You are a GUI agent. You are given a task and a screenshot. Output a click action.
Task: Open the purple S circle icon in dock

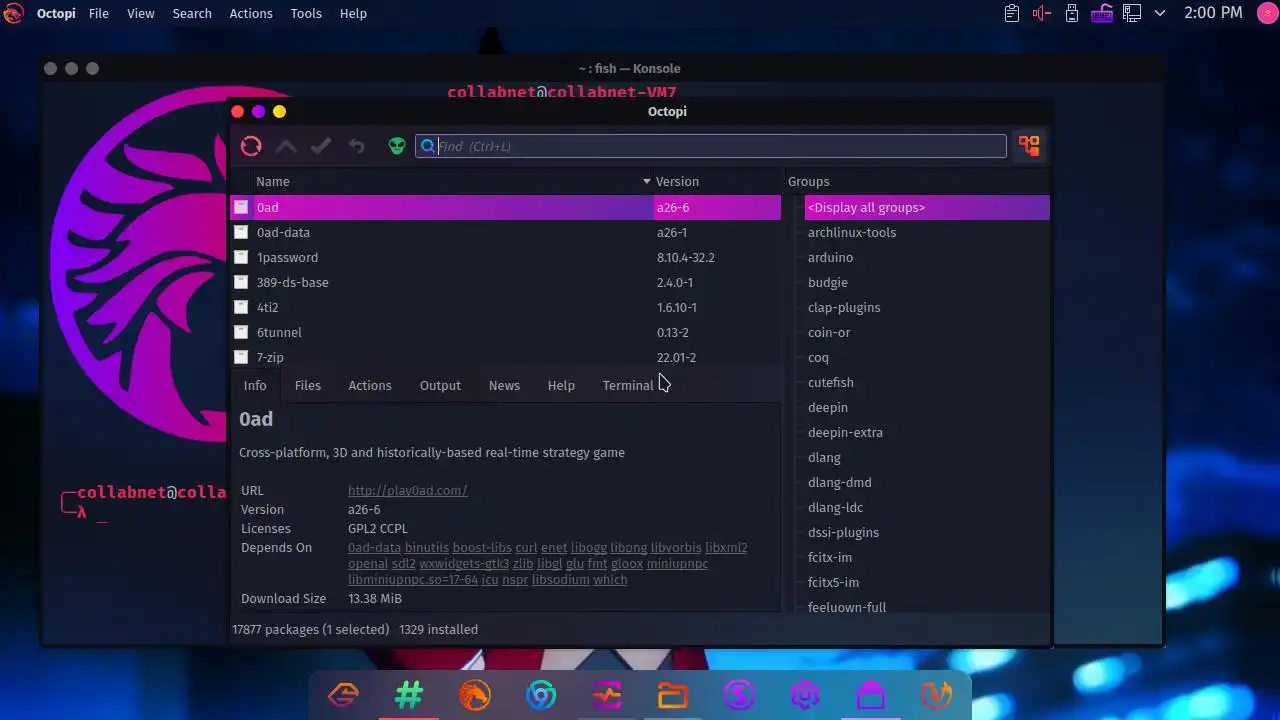pyautogui.click(x=739, y=694)
